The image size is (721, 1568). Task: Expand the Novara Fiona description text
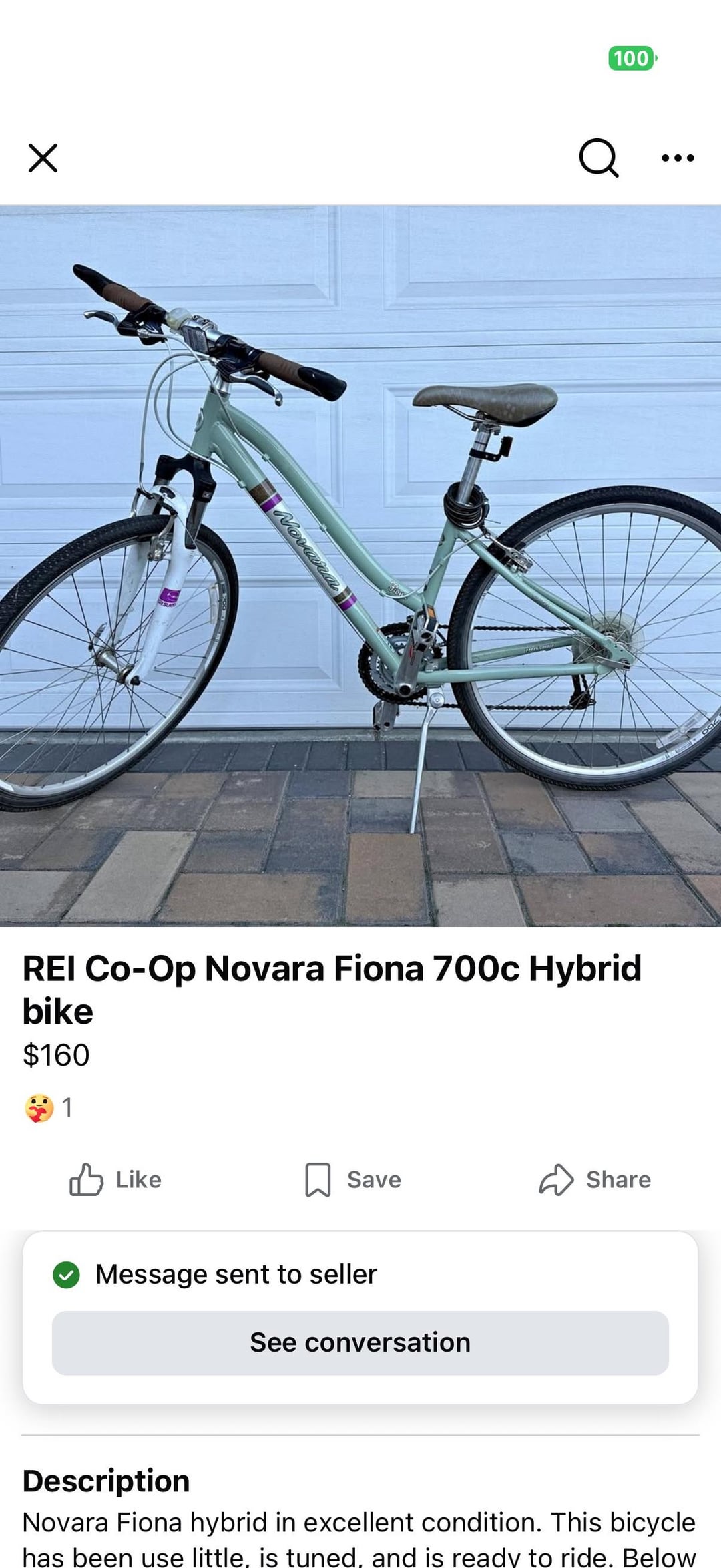click(359, 1539)
